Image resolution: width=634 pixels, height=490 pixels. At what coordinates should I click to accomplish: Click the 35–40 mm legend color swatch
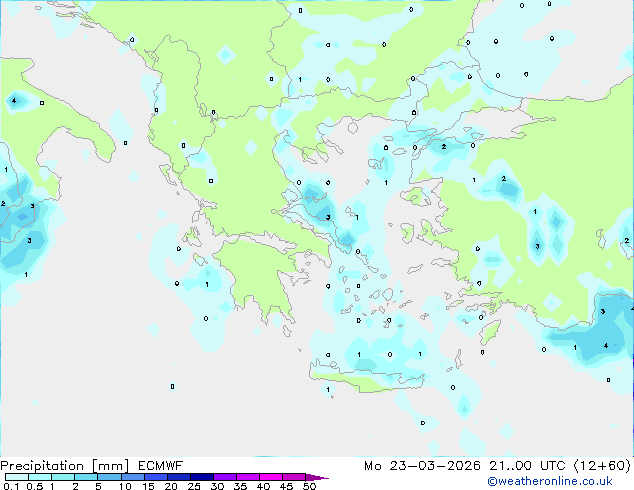247,477
